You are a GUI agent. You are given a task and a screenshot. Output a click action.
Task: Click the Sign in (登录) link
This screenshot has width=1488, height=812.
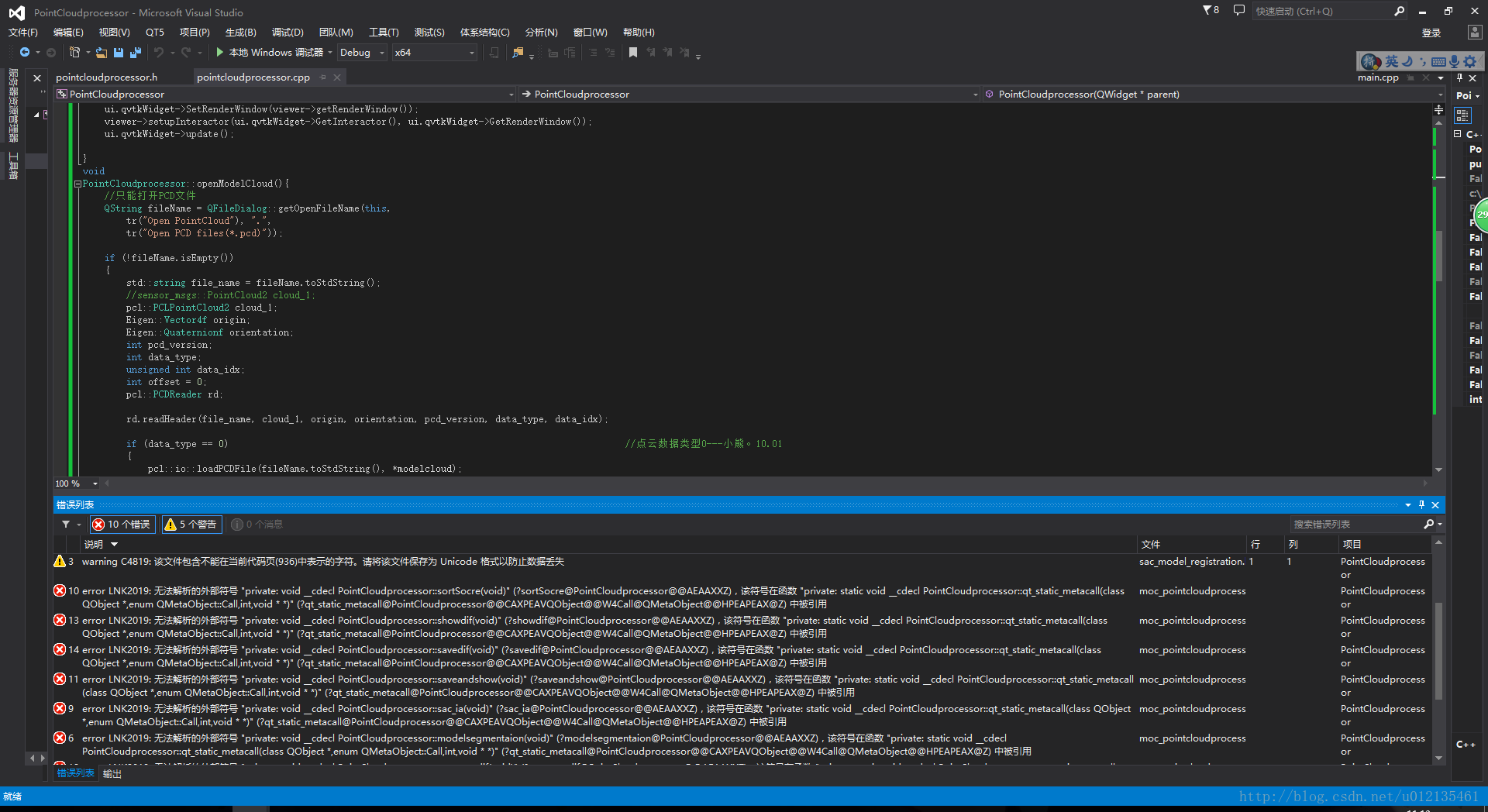pos(1431,33)
